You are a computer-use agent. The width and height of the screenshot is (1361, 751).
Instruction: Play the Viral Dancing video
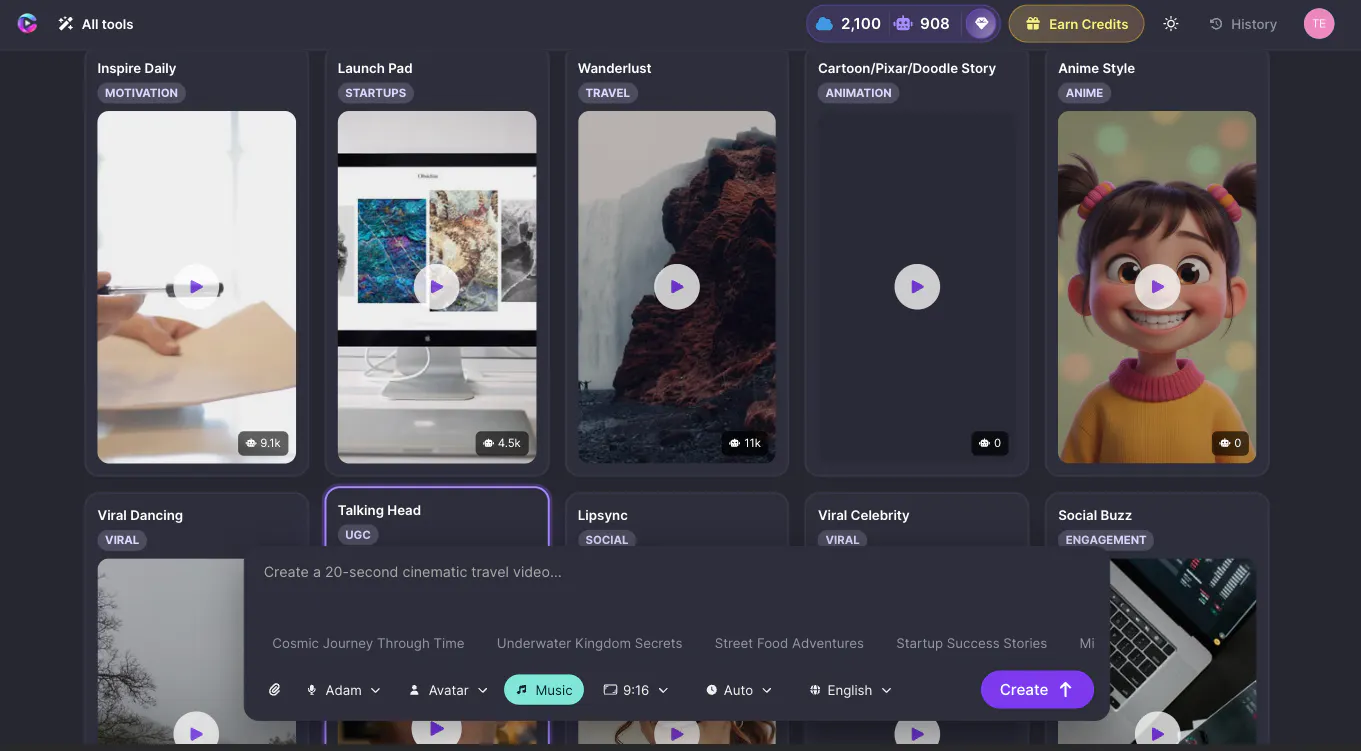196,733
